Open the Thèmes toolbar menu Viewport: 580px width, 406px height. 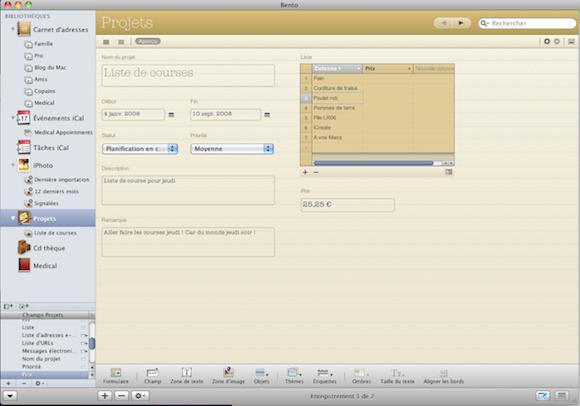pos(294,375)
